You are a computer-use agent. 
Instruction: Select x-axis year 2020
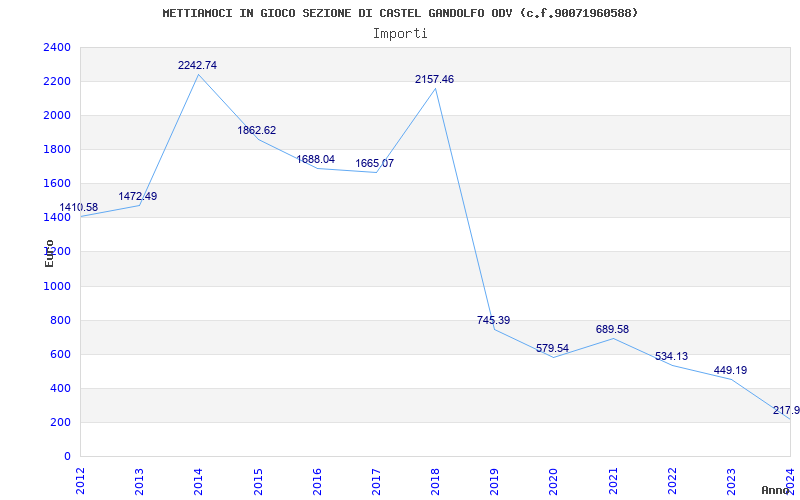(554, 481)
